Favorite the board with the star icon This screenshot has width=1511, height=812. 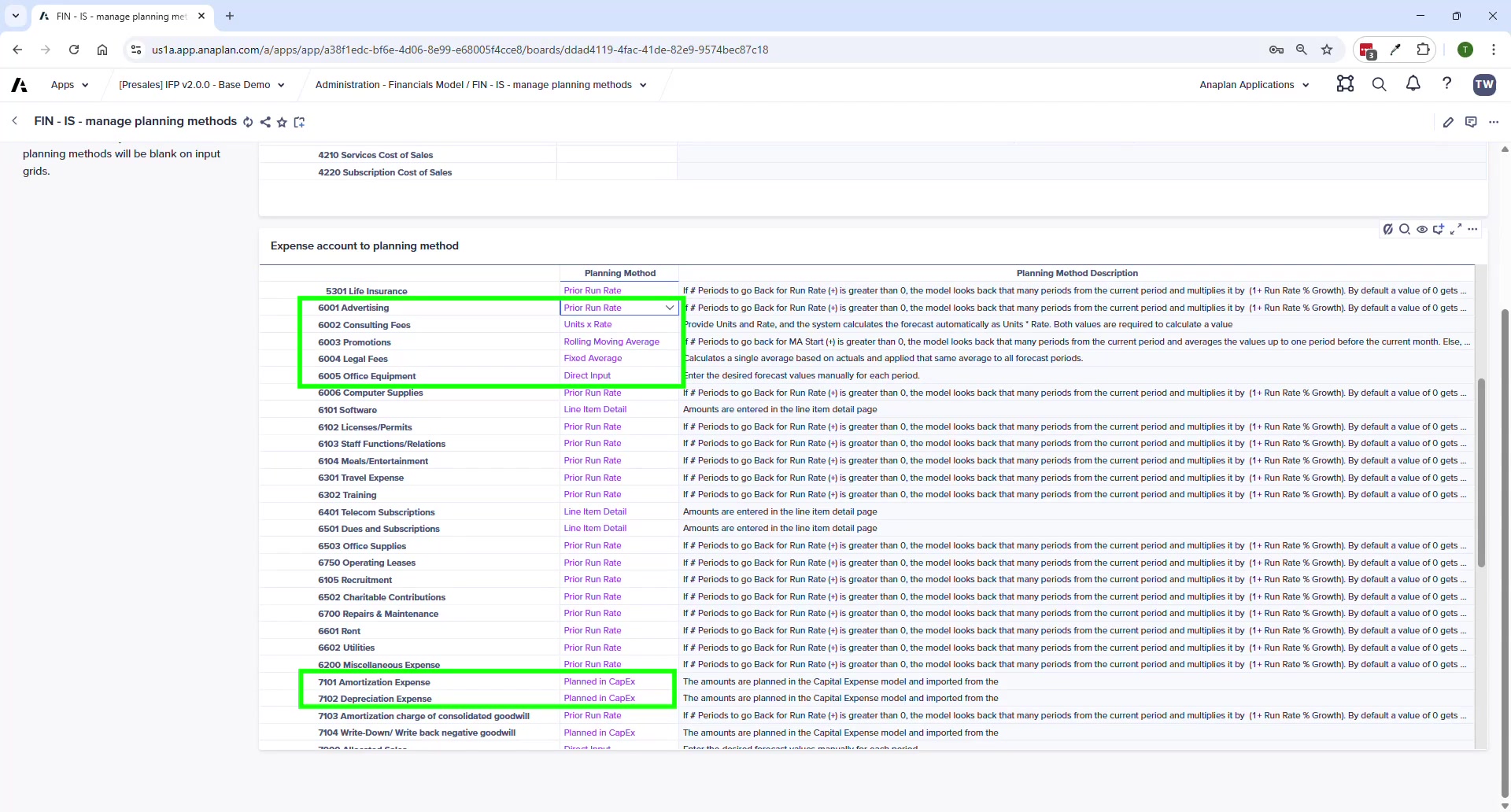pos(282,122)
